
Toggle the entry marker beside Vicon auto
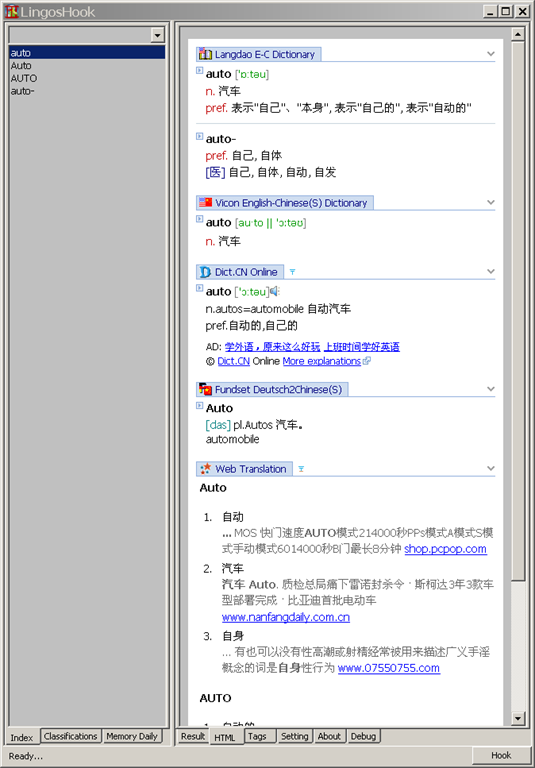pyautogui.click(x=199, y=219)
